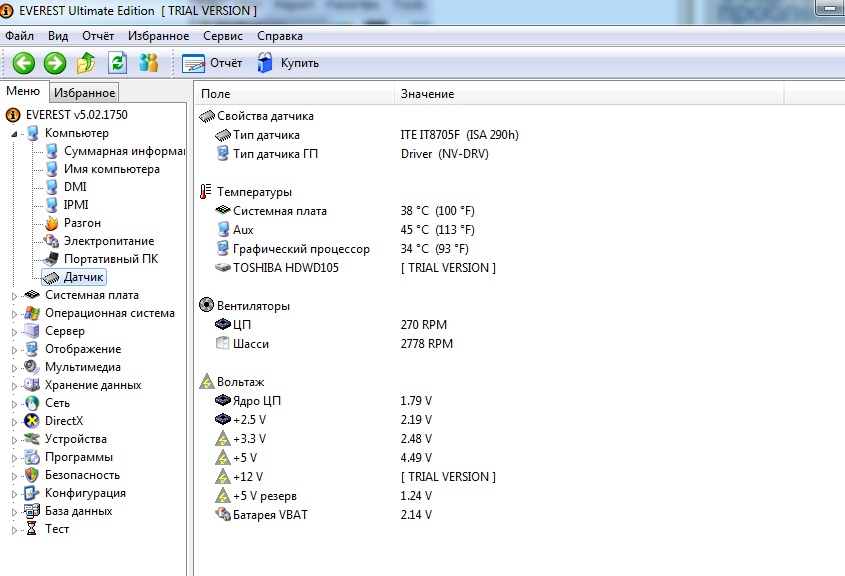Select the Портативный ПК tree item
This screenshot has height=576, width=845.
click(110, 259)
